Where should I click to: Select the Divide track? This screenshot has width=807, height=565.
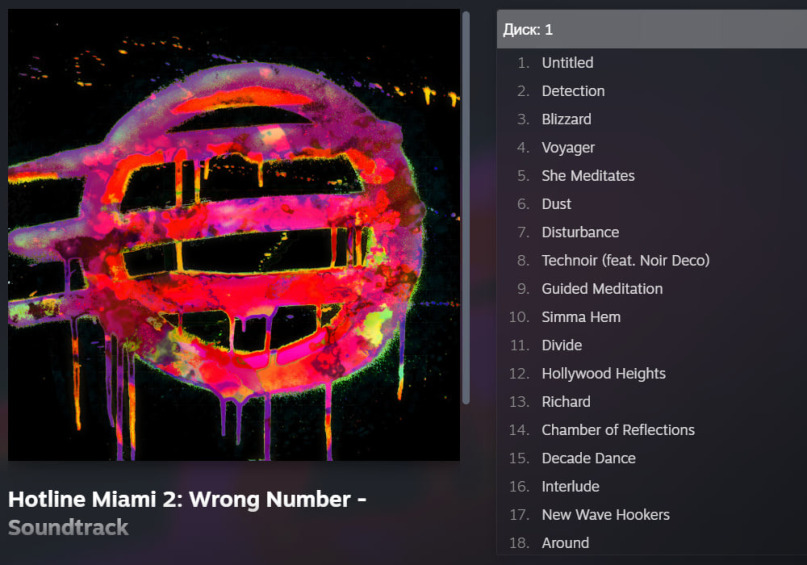point(652,345)
